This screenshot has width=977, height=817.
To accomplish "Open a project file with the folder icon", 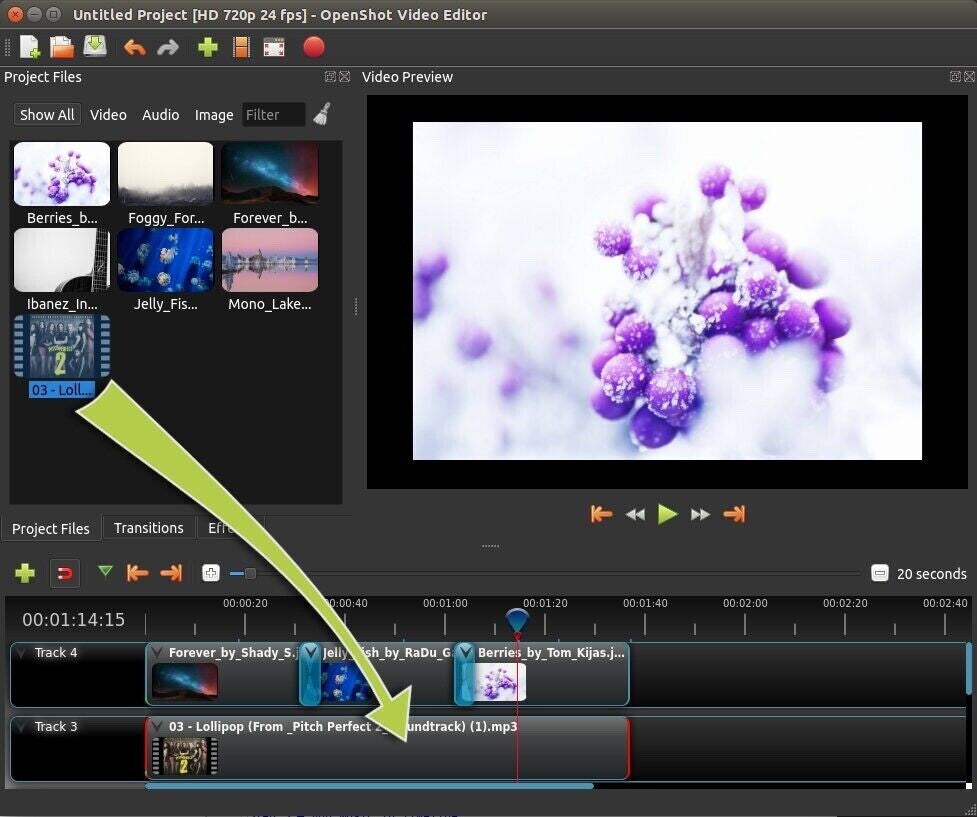I will click(x=62, y=47).
